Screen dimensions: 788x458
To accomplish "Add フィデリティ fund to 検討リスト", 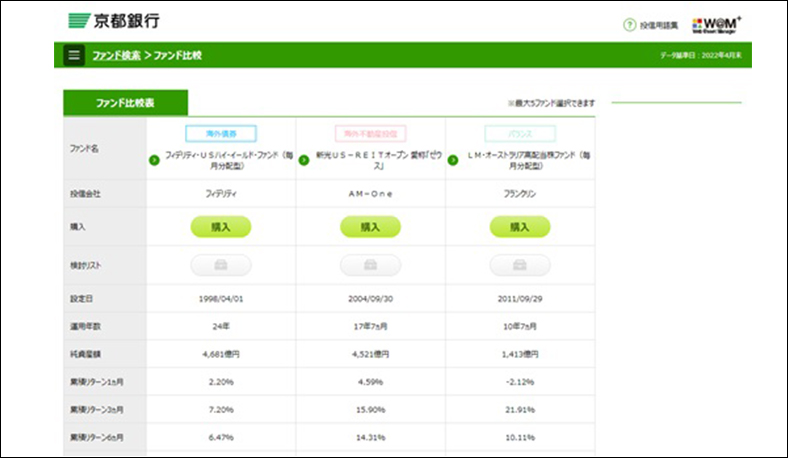I will (x=221, y=265).
